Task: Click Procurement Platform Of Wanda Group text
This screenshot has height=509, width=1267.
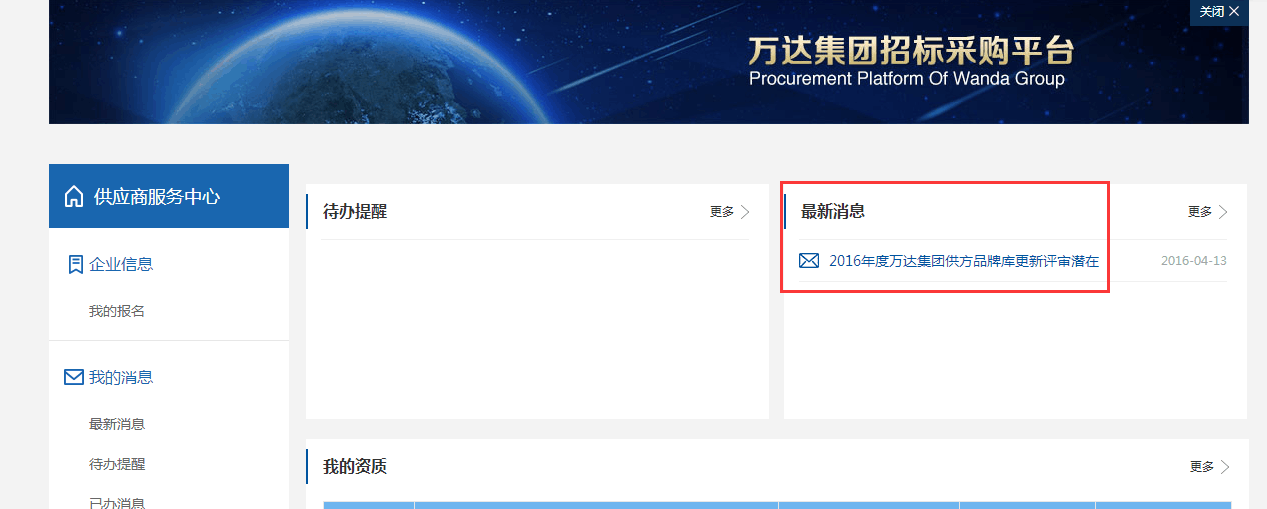Action: pyautogui.click(x=907, y=79)
